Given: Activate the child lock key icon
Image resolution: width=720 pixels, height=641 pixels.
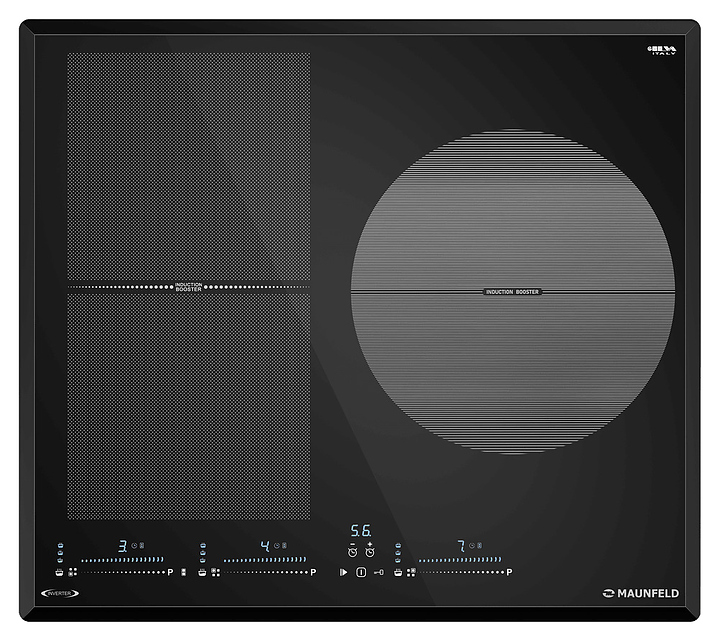Looking at the screenshot, I should pos(378,572).
